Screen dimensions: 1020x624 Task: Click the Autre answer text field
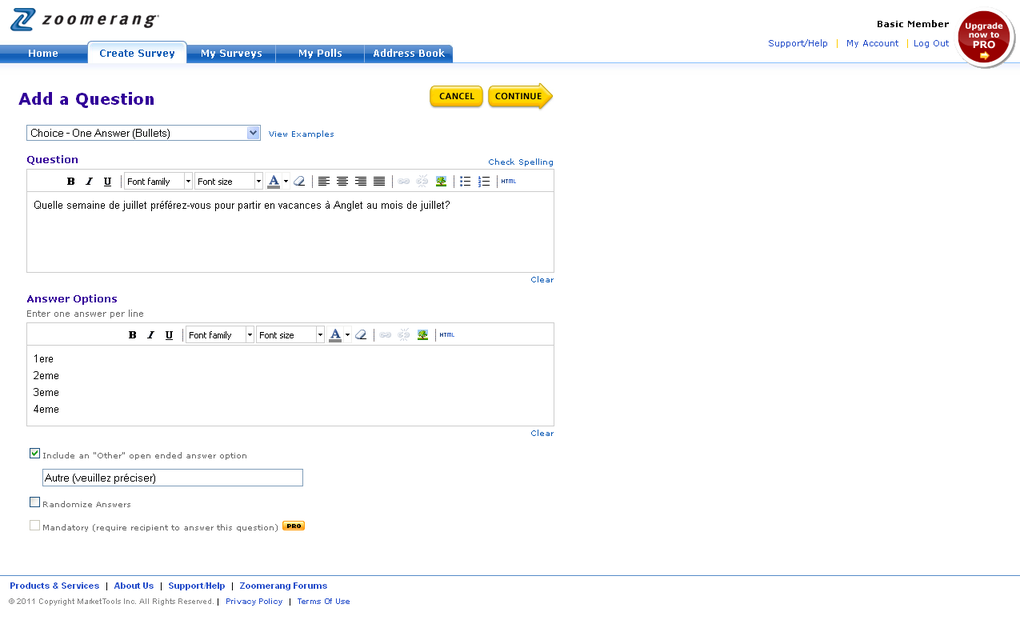[172, 477]
